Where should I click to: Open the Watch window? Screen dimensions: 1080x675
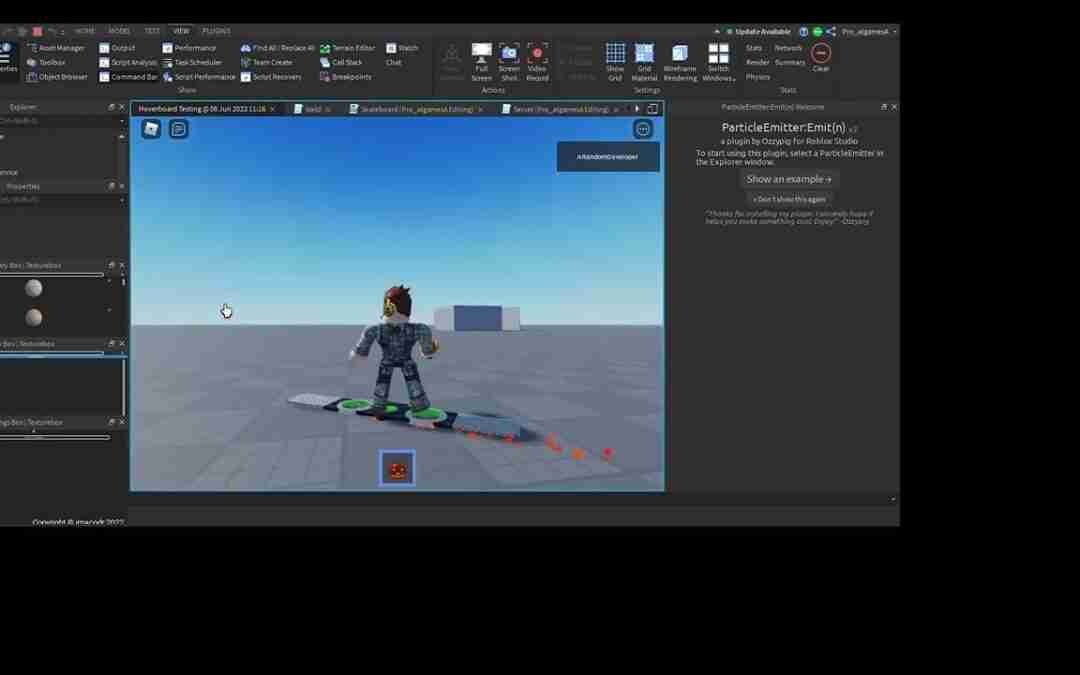click(402, 48)
